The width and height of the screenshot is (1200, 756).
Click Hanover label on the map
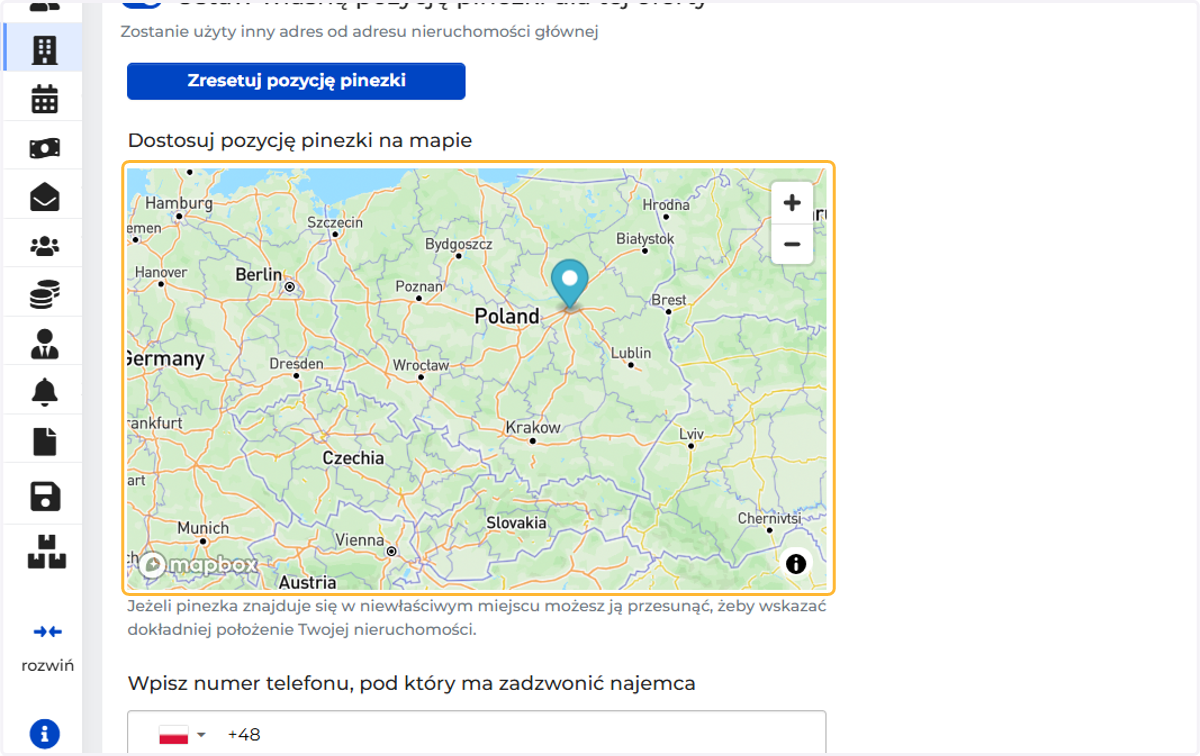(x=161, y=272)
